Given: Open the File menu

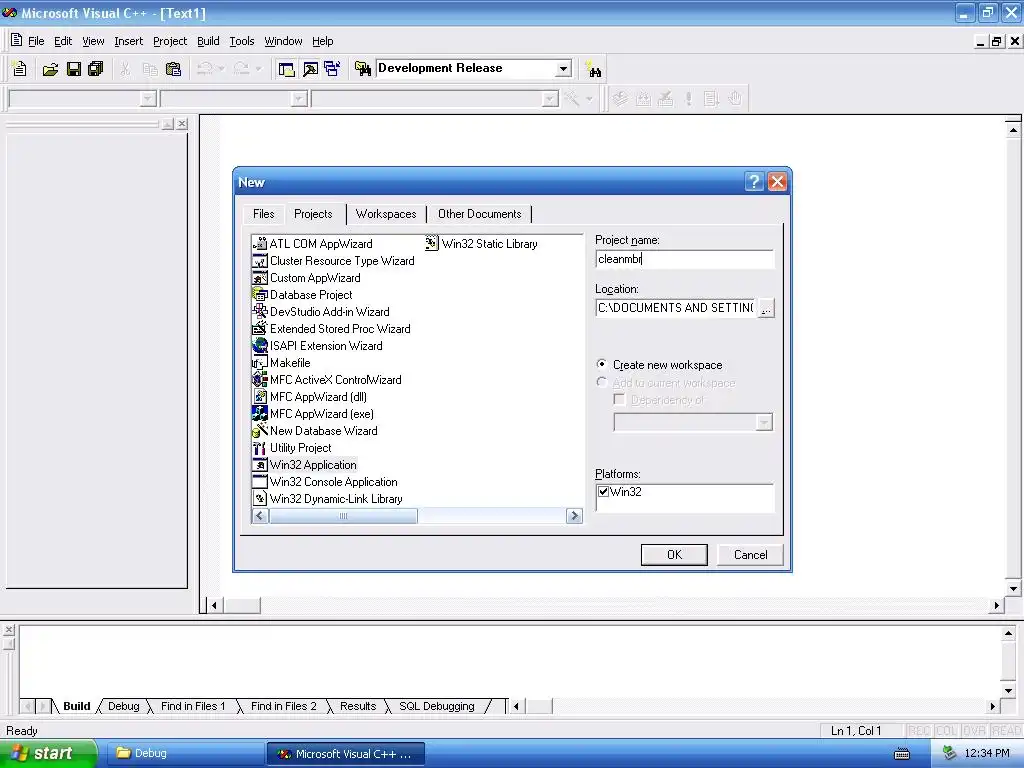Looking at the screenshot, I should [36, 41].
